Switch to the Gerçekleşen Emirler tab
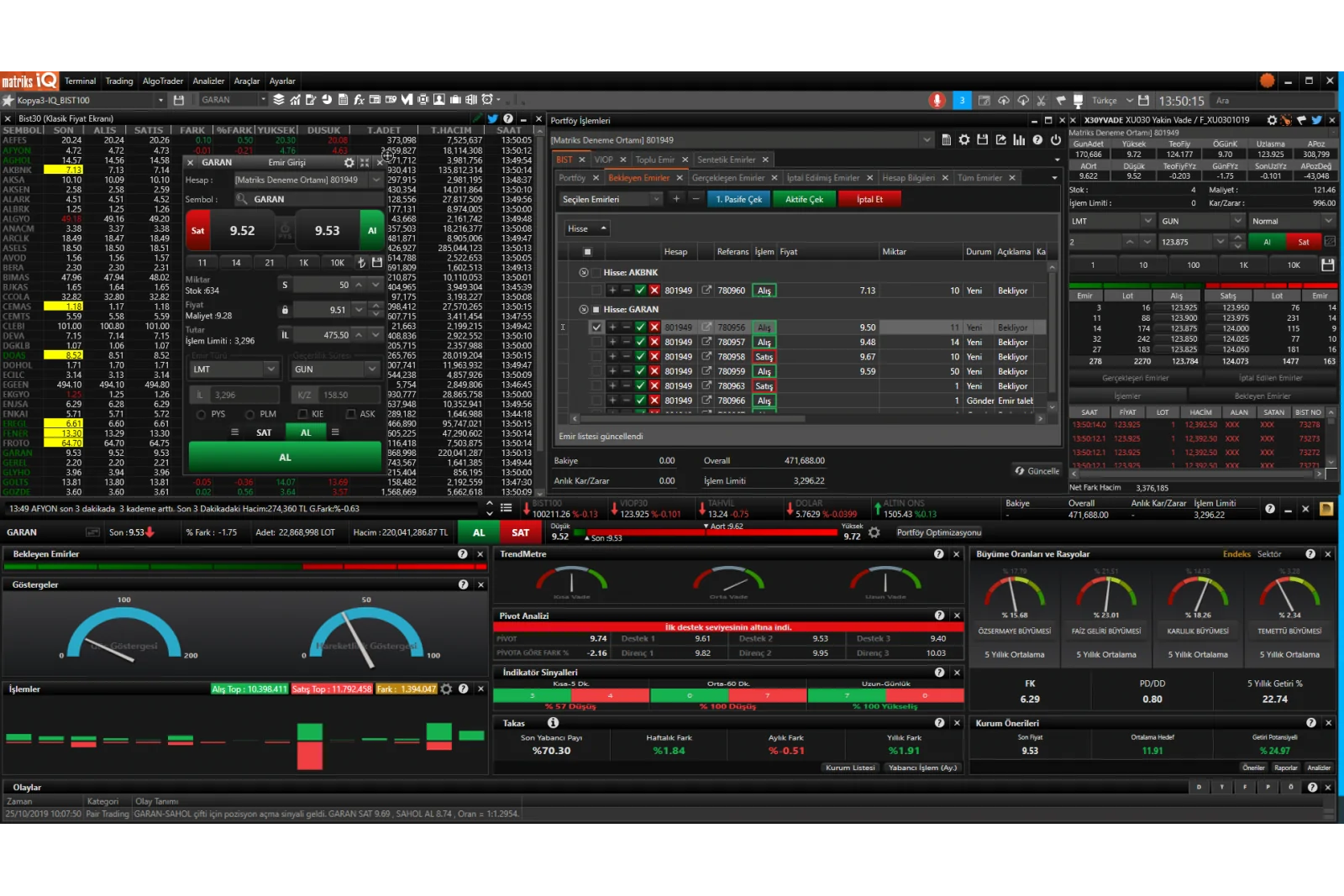 tap(727, 178)
